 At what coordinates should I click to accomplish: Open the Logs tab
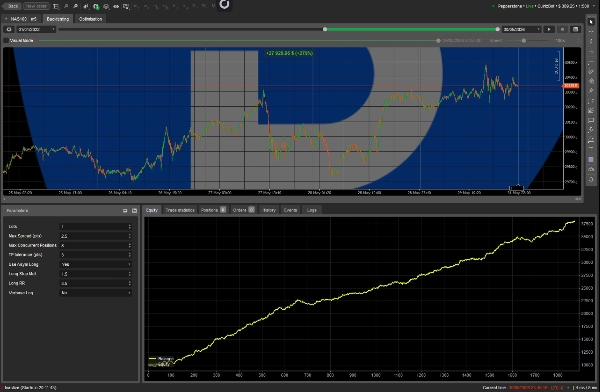(311, 210)
